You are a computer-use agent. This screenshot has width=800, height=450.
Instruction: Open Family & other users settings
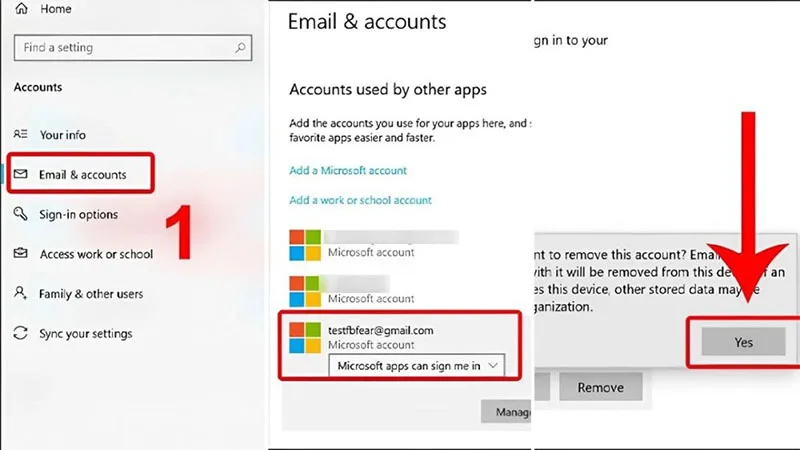91,294
